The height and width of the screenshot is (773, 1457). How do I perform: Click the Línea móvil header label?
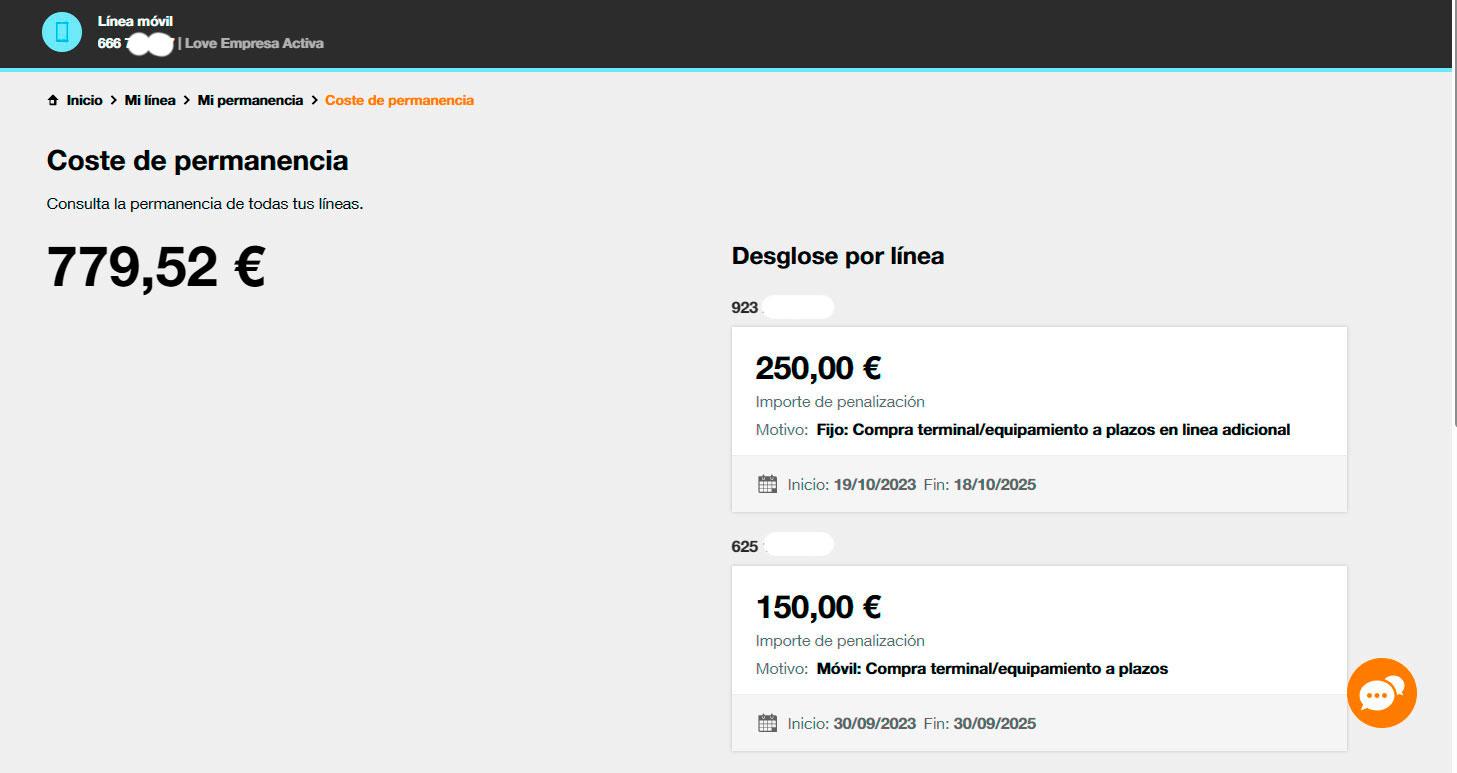tap(135, 21)
